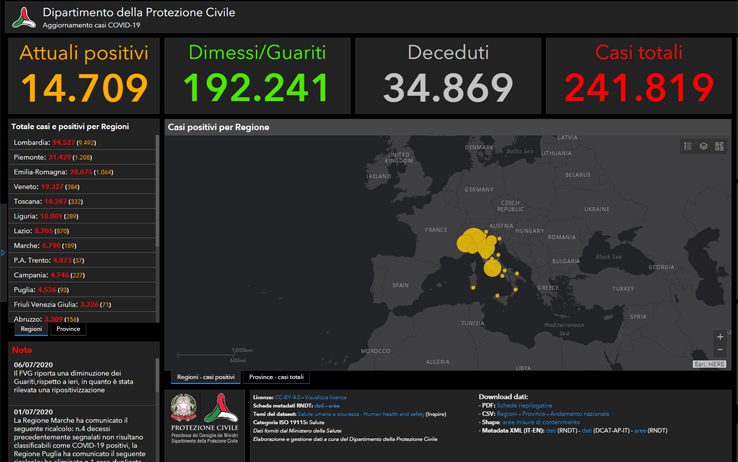738x462 pixels.
Task: Open the CC-BY-4.0 license link
Action: tap(288, 397)
